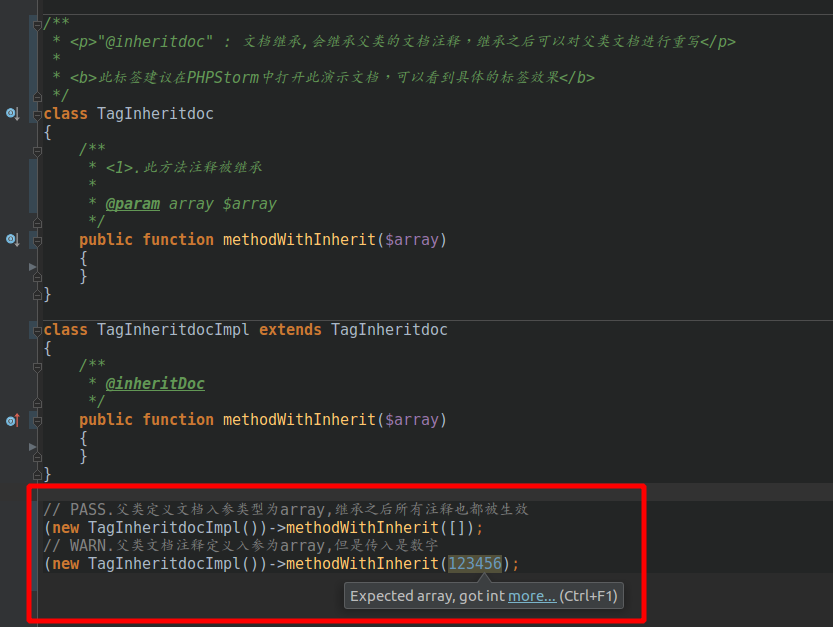Click TagInheritdocImpl in the extends declaration line

point(173,329)
